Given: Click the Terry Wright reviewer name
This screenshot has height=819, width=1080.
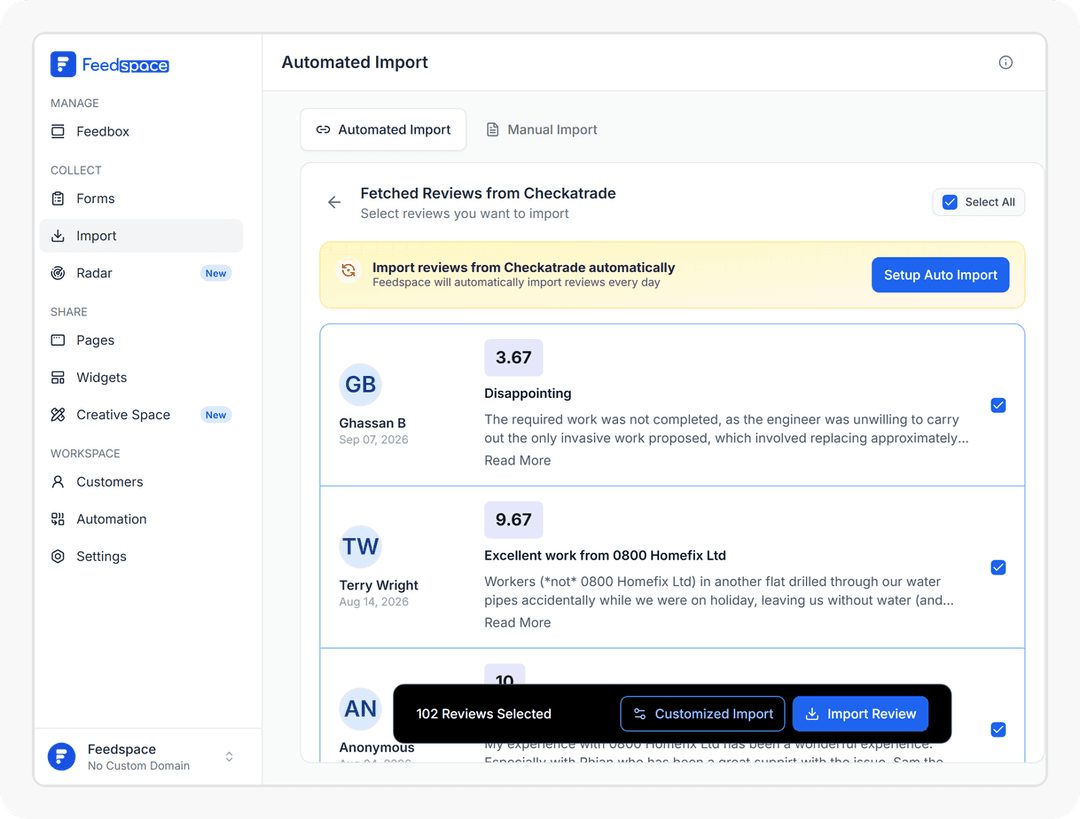Looking at the screenshot, I should pos(378,585).
